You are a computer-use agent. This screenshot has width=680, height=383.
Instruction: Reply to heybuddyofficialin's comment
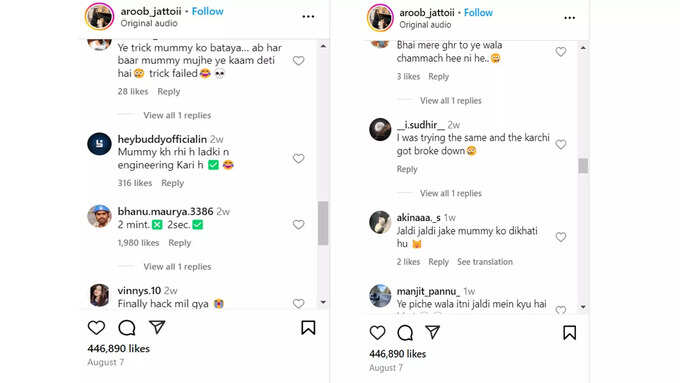(x=173, y=183)
